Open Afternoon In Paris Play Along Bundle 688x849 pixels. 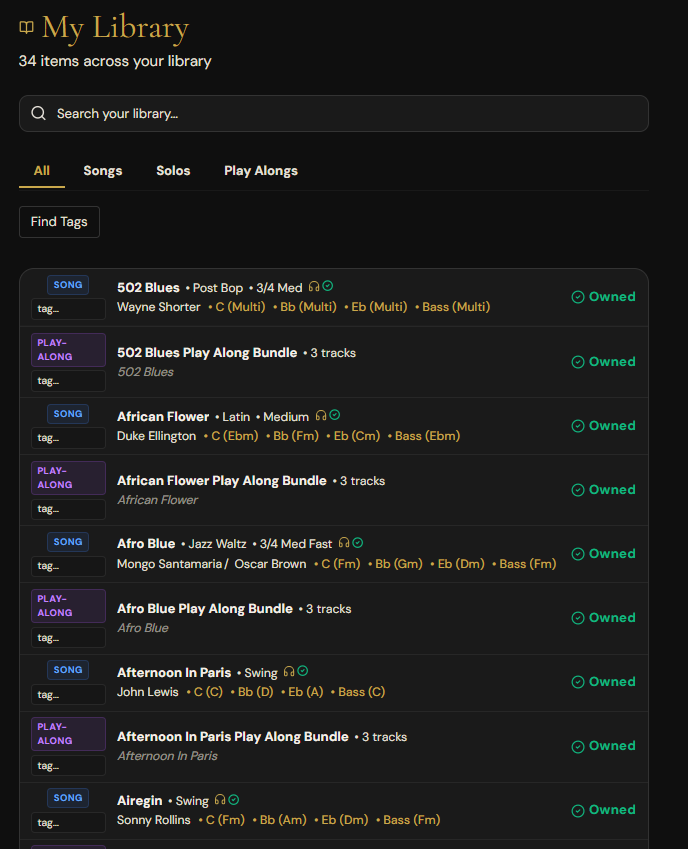(x=233, y=737)
